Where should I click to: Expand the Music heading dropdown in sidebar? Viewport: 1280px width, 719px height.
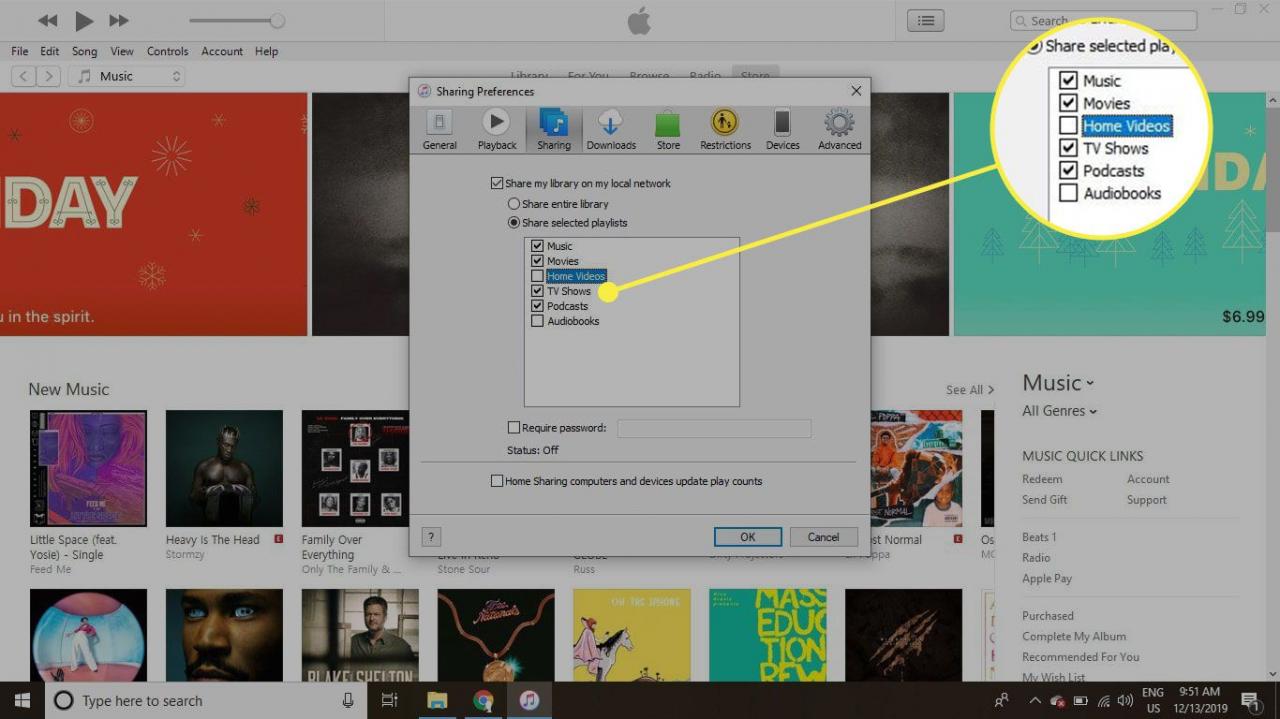point(1058,383)
